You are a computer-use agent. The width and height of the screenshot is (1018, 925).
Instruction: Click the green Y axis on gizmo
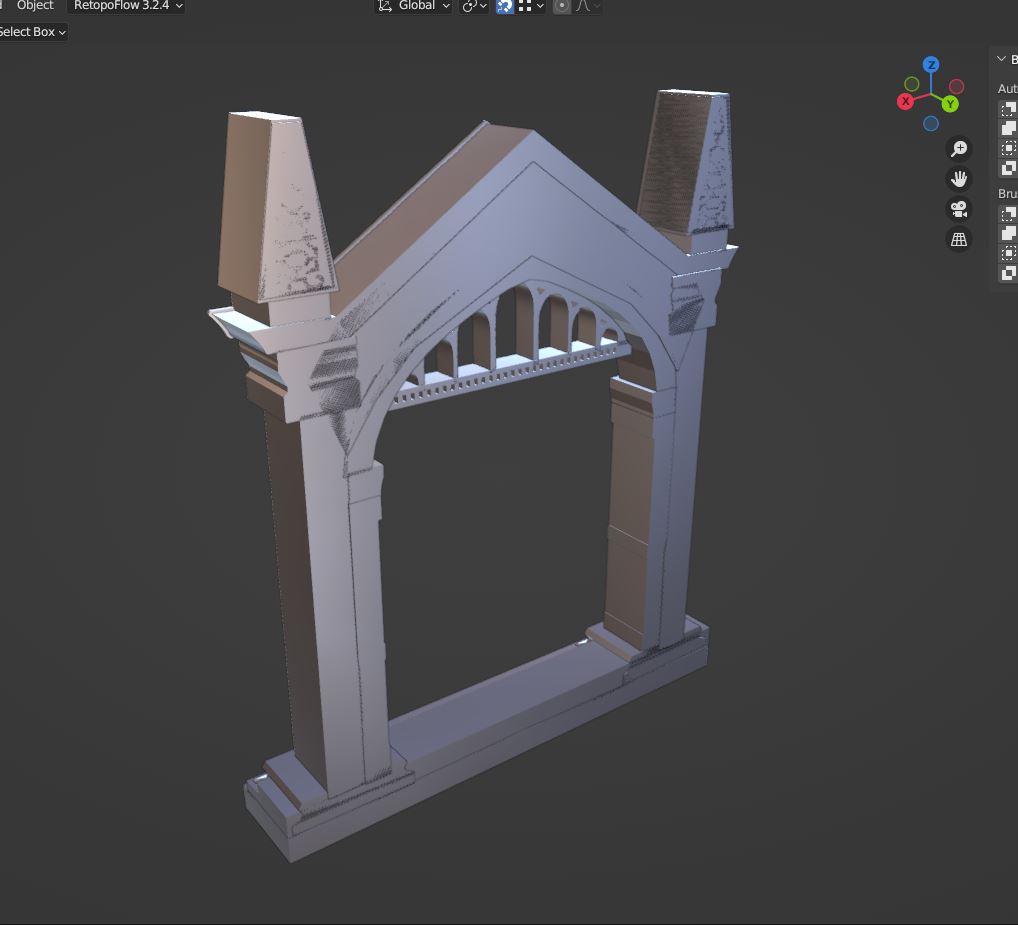(950, 104)
